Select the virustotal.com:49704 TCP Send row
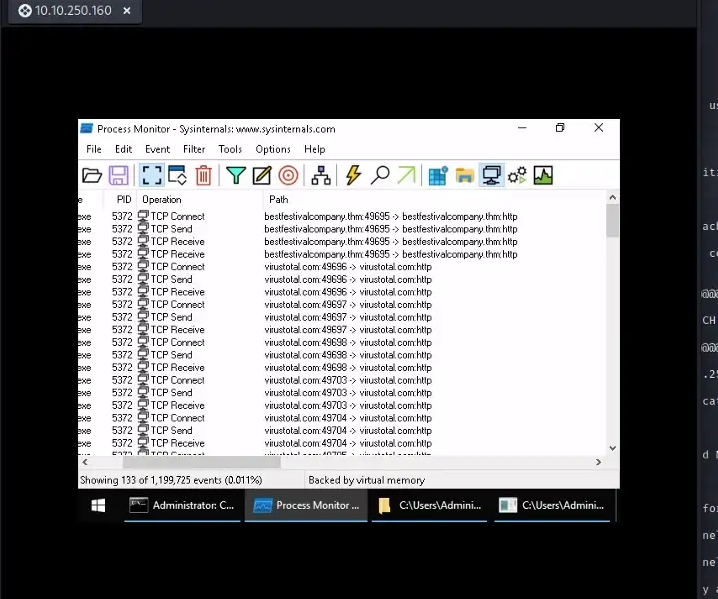The width and height of the screenshot is (718, 599). pos(342,430)
